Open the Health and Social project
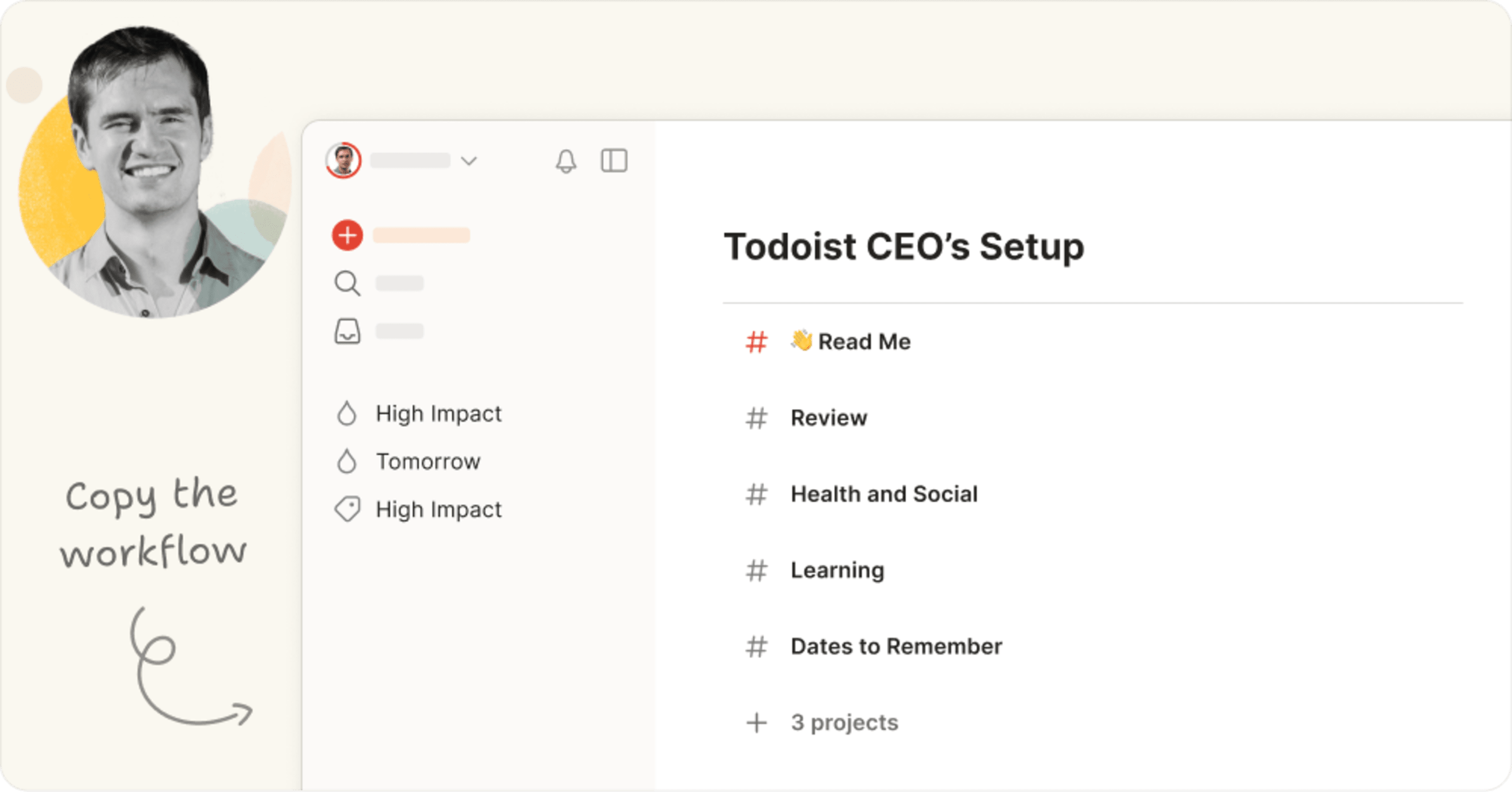Image resolution: width=1512 pixels, height=792 pixels. coord(883,495)
